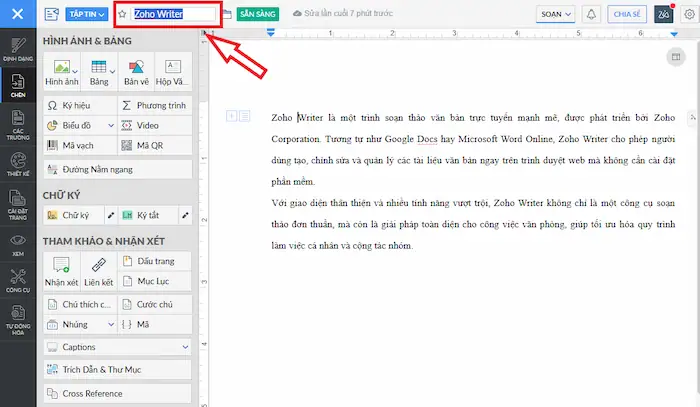Switch to the ĐỊNH DẠNG sidebar tab

(18, 50)
